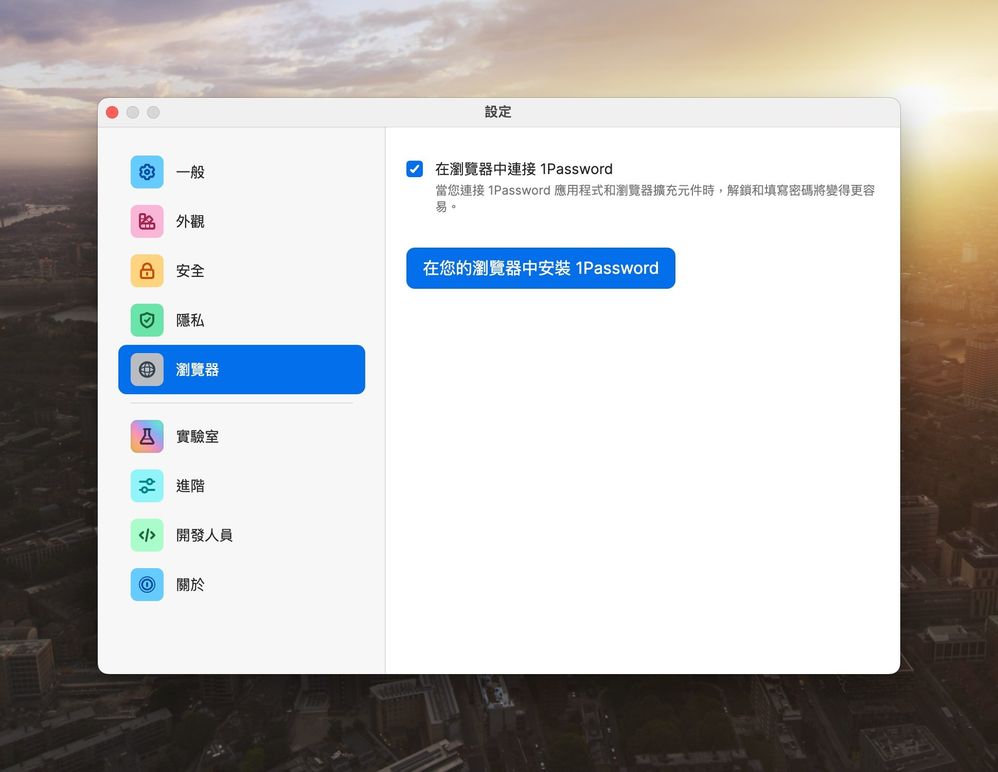The image size is (998, 772).
Task: Switch to the 外觀 label in sidebar
Action: coord(190,221)
